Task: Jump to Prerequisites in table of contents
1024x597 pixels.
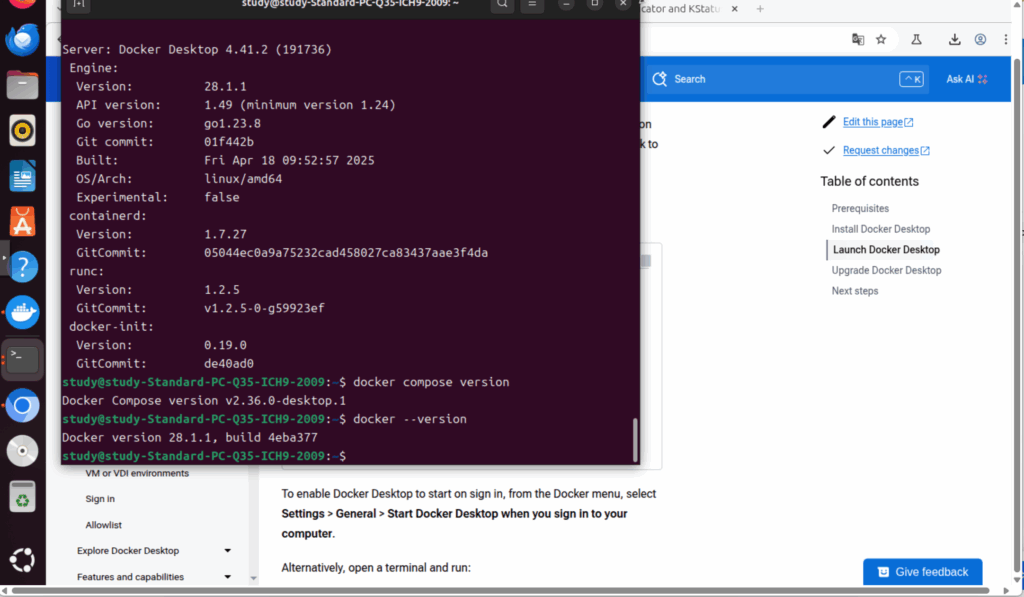Action: tap(860, 208)
